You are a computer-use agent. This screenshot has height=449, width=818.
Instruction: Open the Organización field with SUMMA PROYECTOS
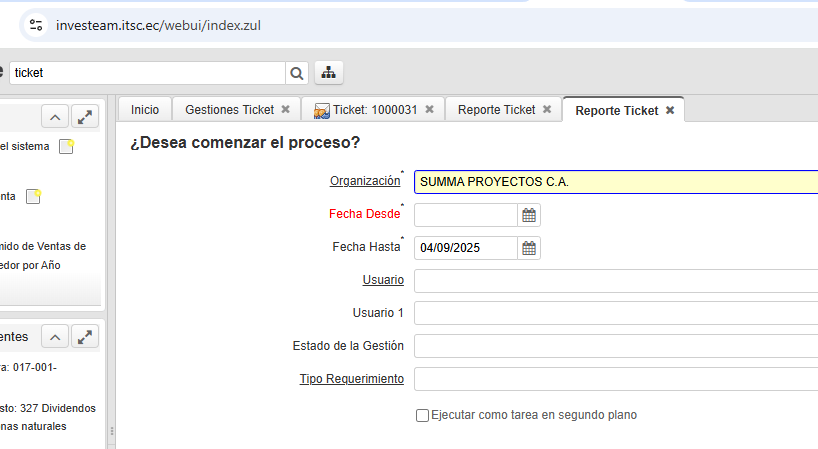tap(615, 182)
